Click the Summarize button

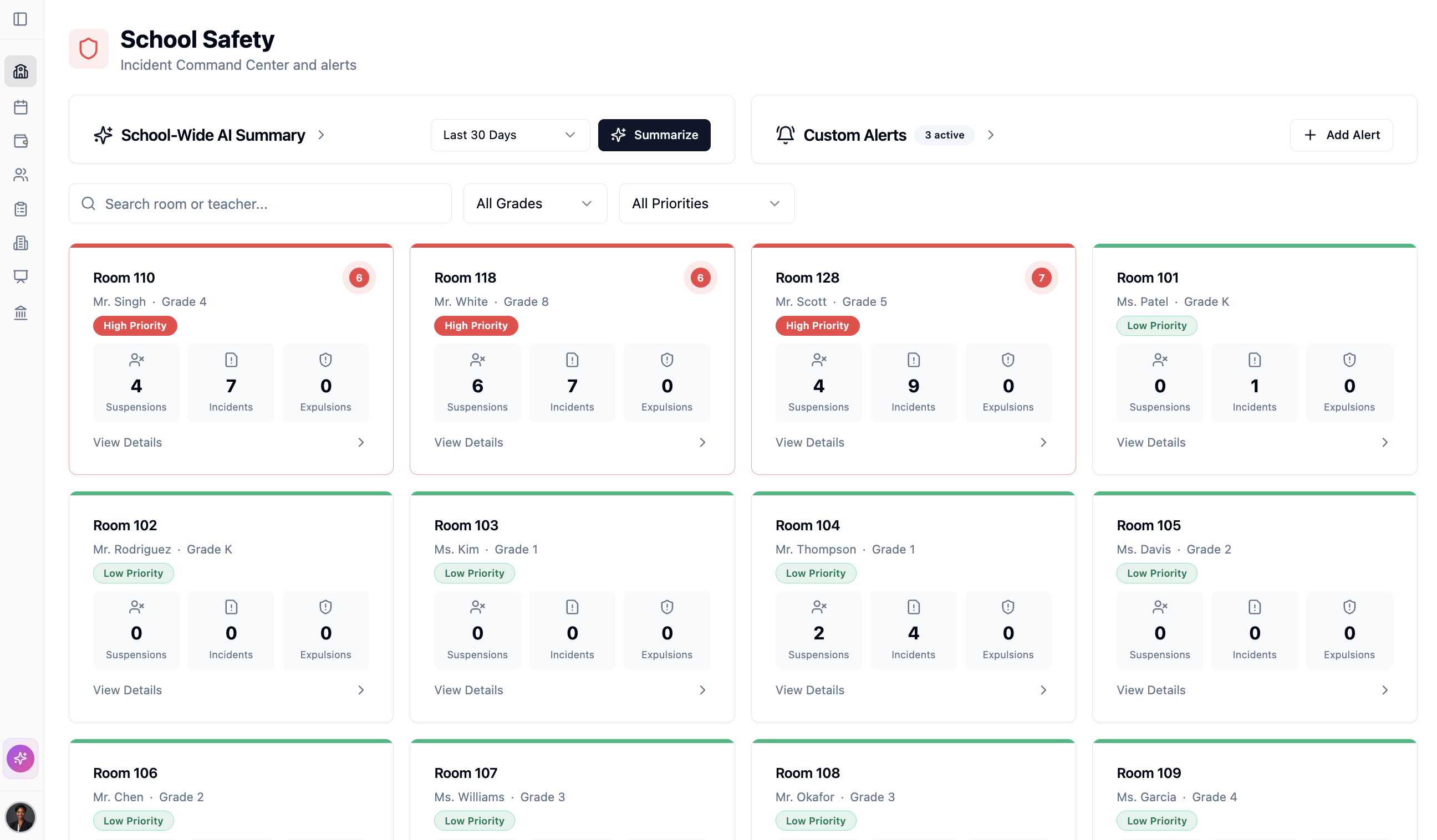654,135
